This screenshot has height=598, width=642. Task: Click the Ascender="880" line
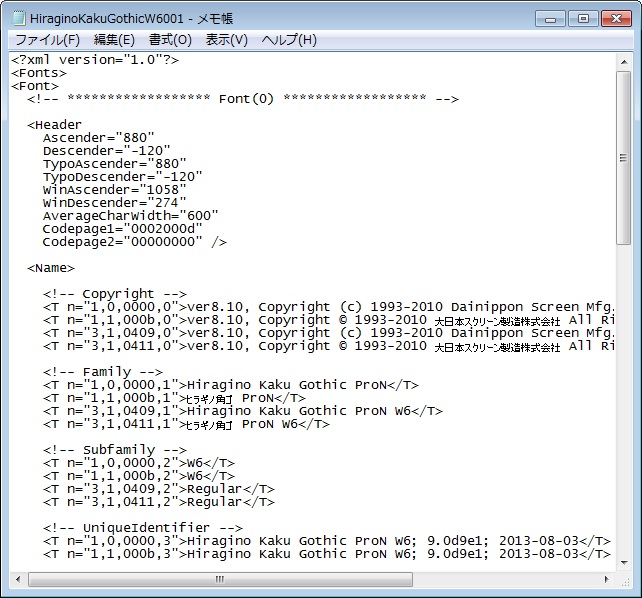(x=99, y=138)
